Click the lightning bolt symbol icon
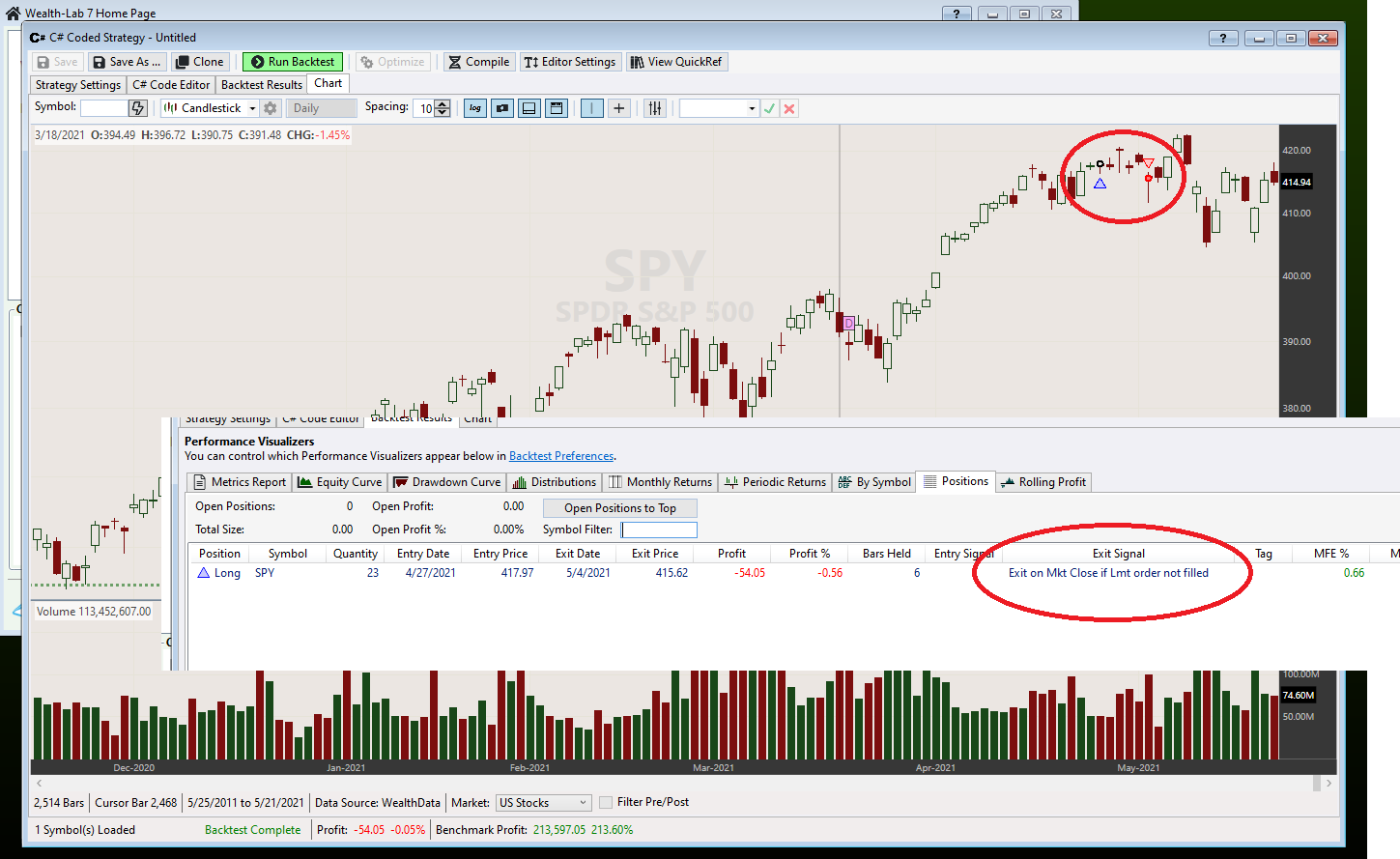This screenshot has height=859, width=1400. click(x=138, y=108)
